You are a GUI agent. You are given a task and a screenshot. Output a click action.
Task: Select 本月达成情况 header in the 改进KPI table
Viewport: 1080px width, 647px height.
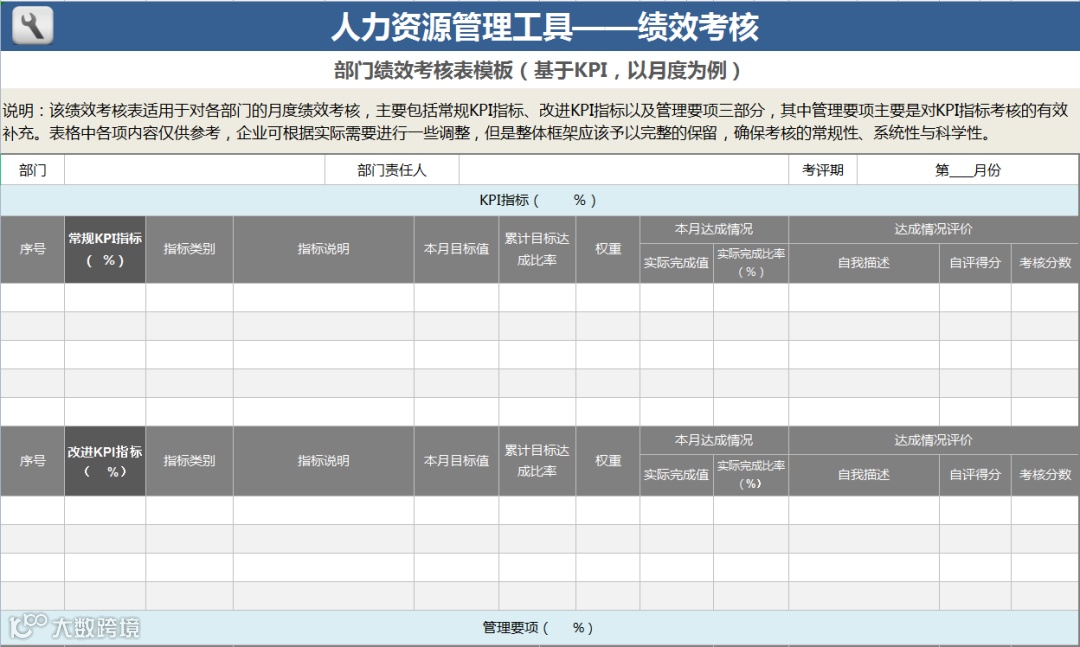click(714, 440)
